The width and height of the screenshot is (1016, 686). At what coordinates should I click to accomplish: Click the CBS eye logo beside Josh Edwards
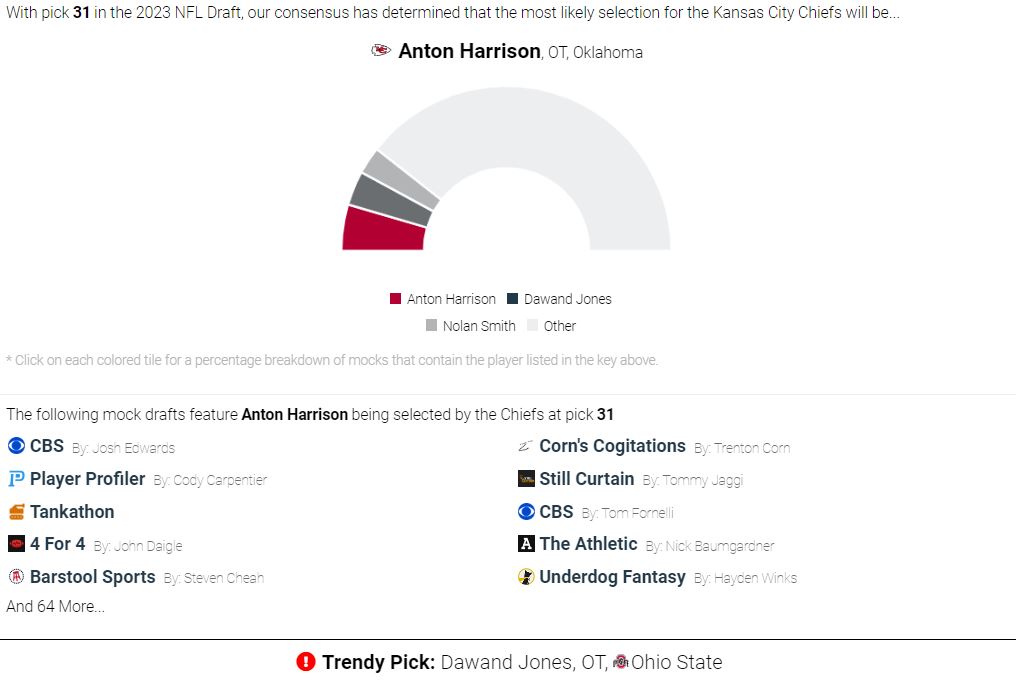[x=16, y=446]
